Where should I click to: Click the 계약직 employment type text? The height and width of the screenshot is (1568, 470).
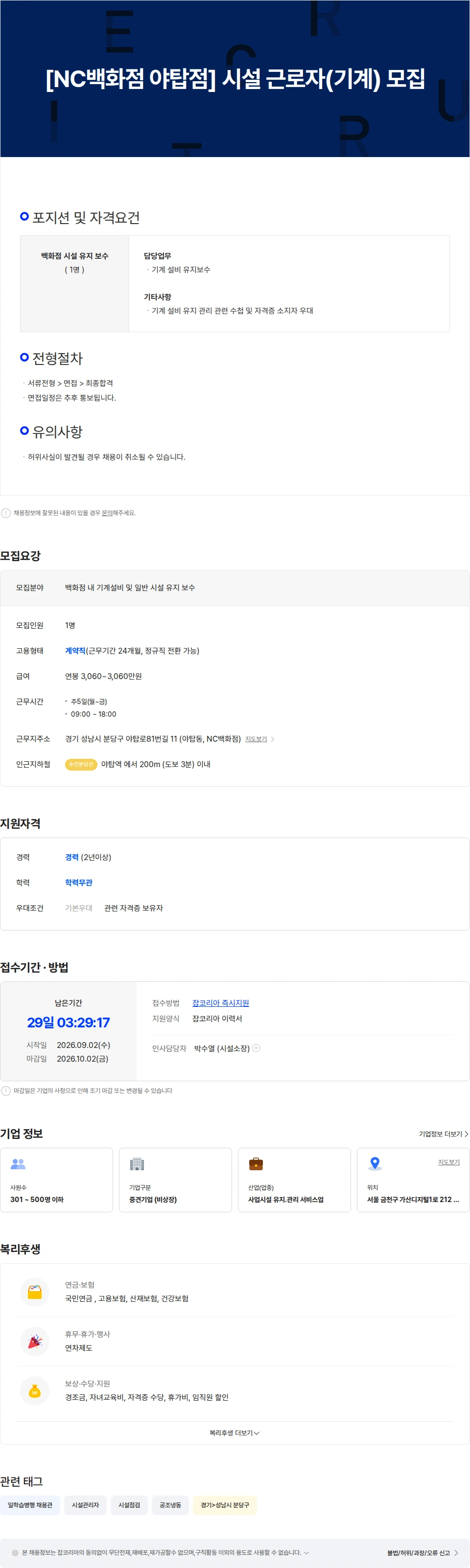[75, 651]
